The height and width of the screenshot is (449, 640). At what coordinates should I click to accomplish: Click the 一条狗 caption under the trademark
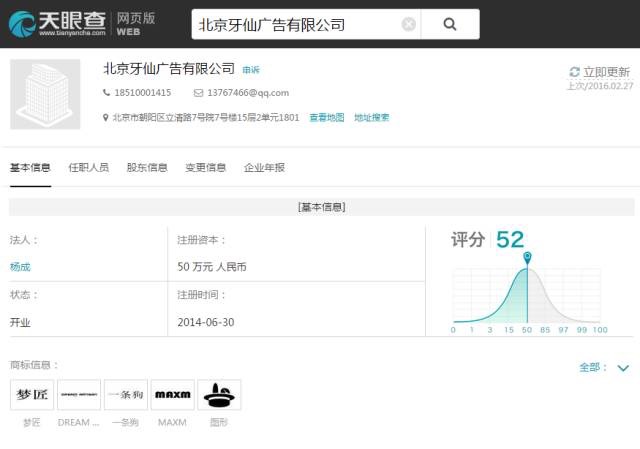[x=125, y=422]
